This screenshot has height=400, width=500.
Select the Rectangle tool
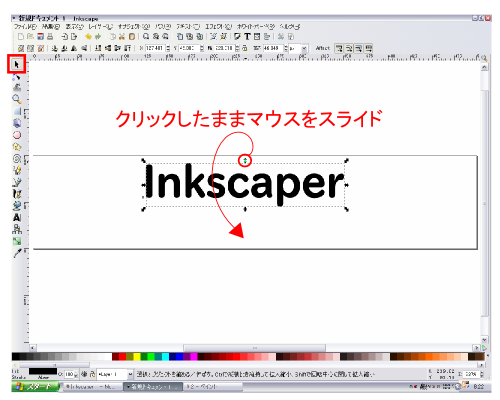tap(17, 111)
